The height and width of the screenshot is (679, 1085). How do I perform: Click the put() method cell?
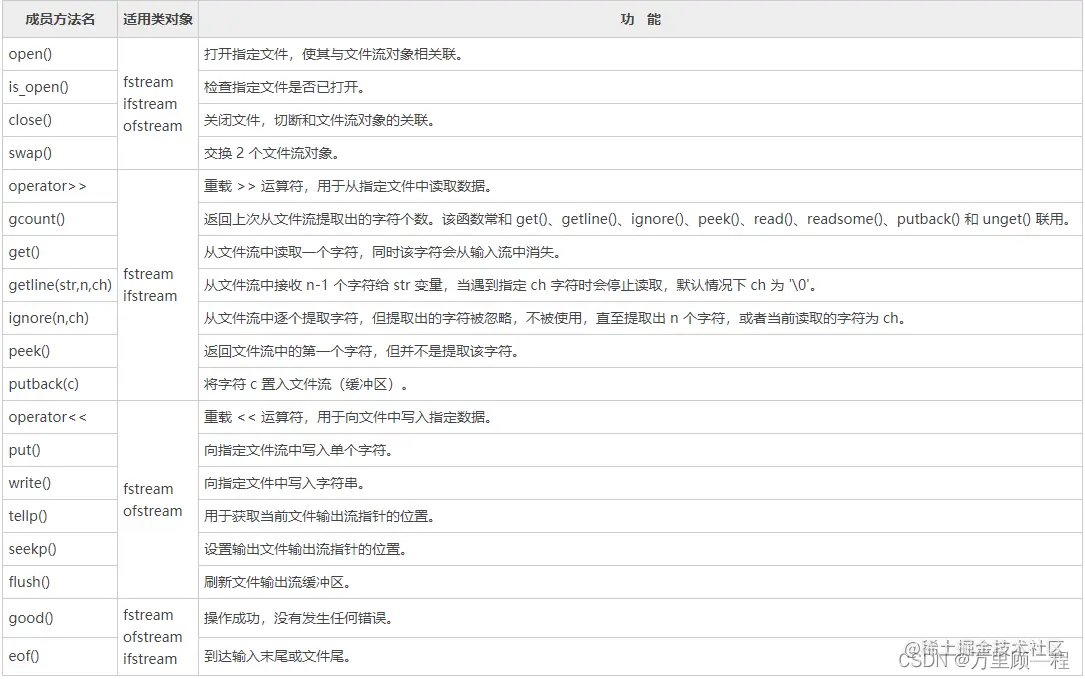60,450
